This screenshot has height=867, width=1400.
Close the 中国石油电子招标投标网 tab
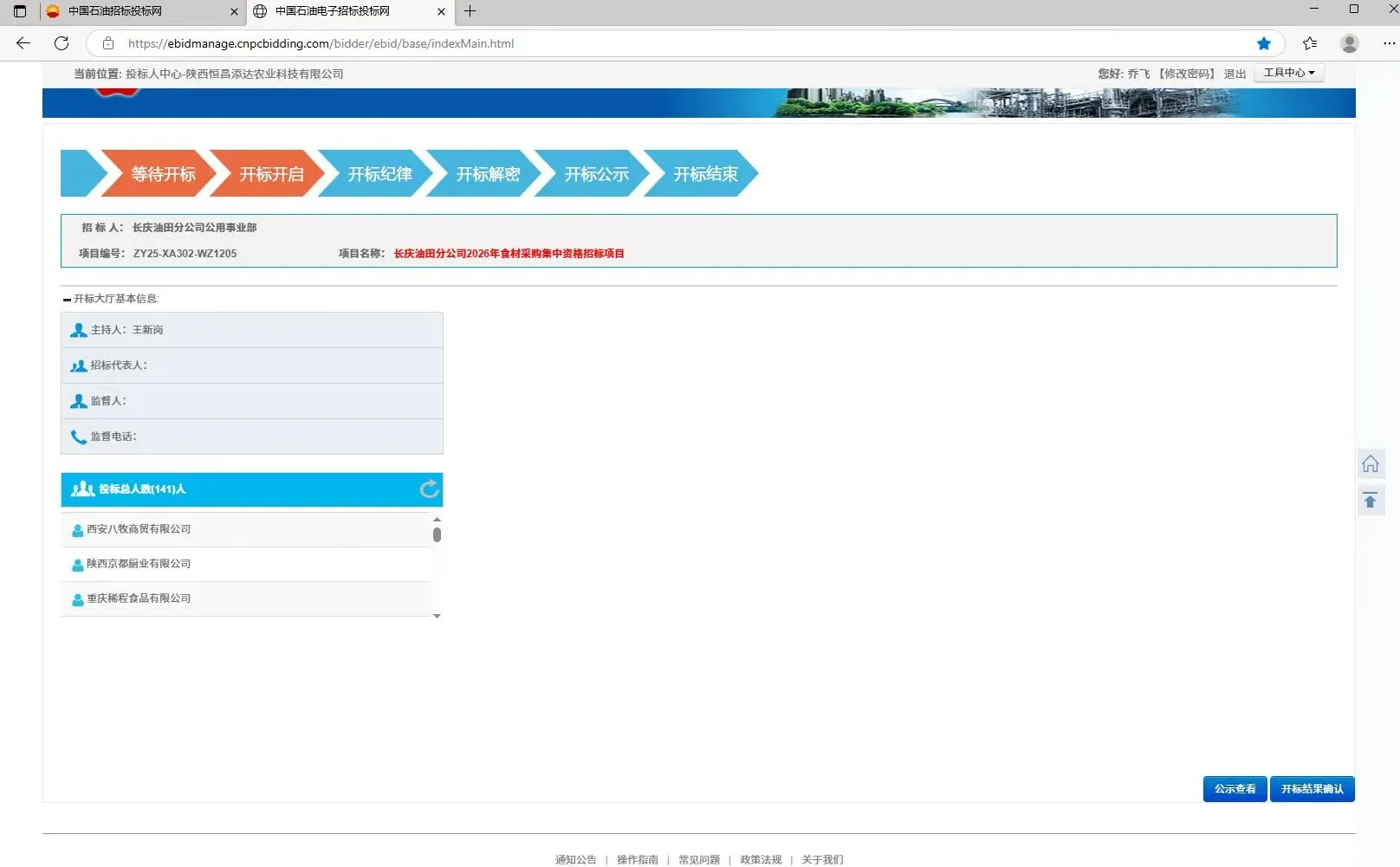tap(441, 11)
